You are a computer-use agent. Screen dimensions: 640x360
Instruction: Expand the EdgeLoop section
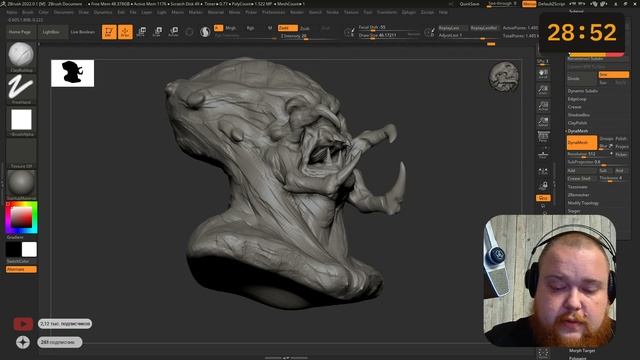tap(577, 99)
